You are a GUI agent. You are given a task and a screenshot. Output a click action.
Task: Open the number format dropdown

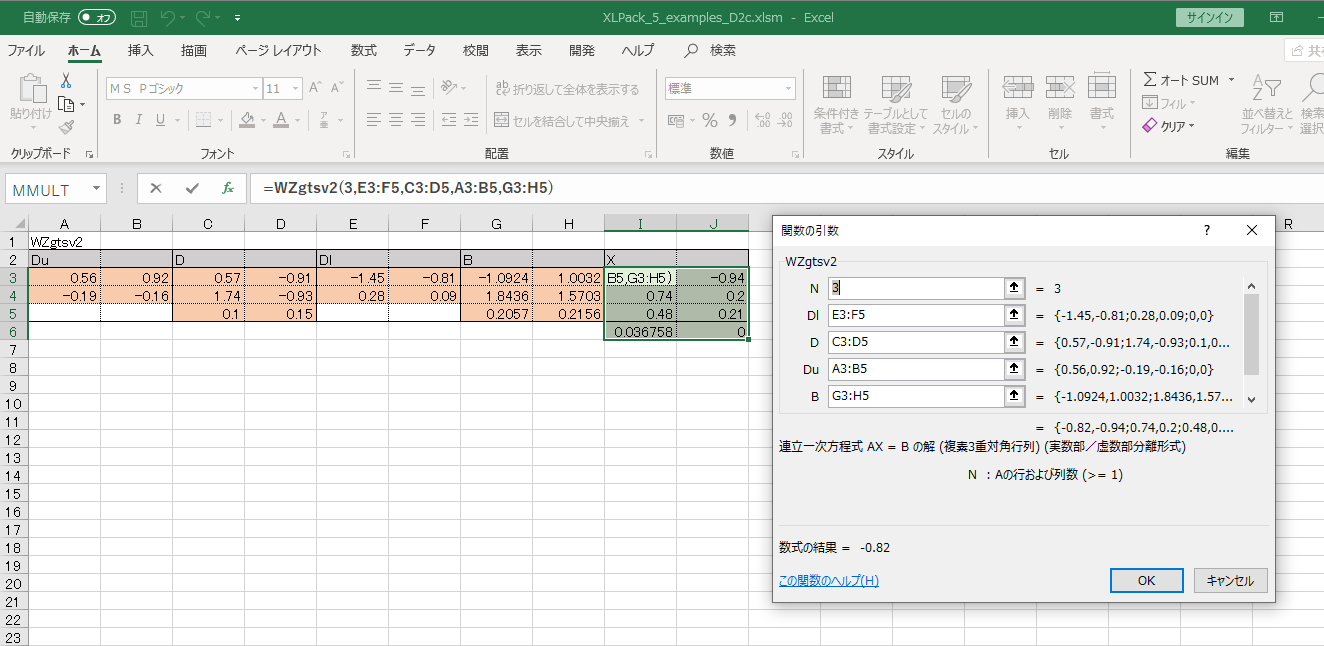point(789,89)
